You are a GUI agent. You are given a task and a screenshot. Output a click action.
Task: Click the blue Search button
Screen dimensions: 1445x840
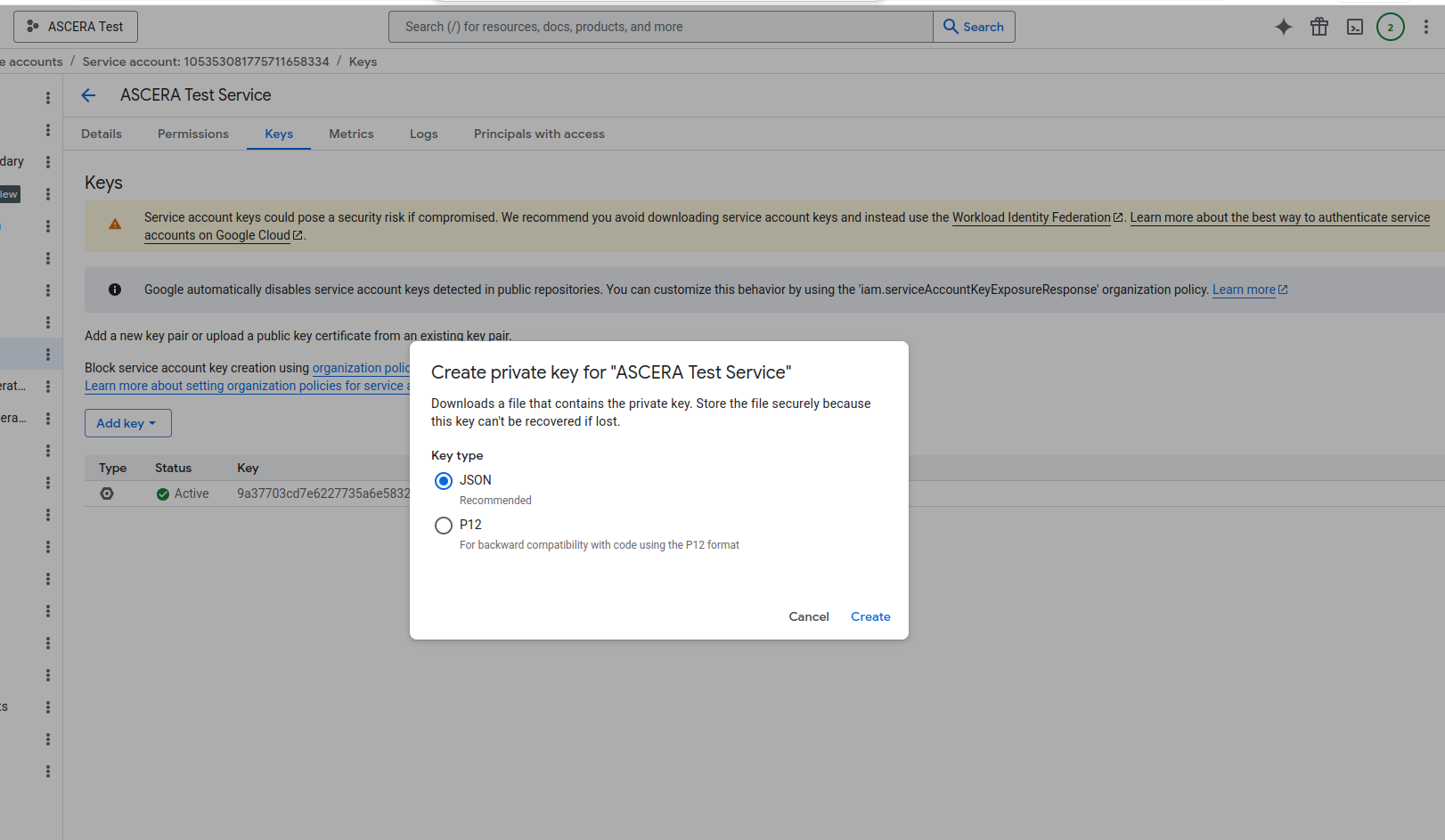pos(974,27)
